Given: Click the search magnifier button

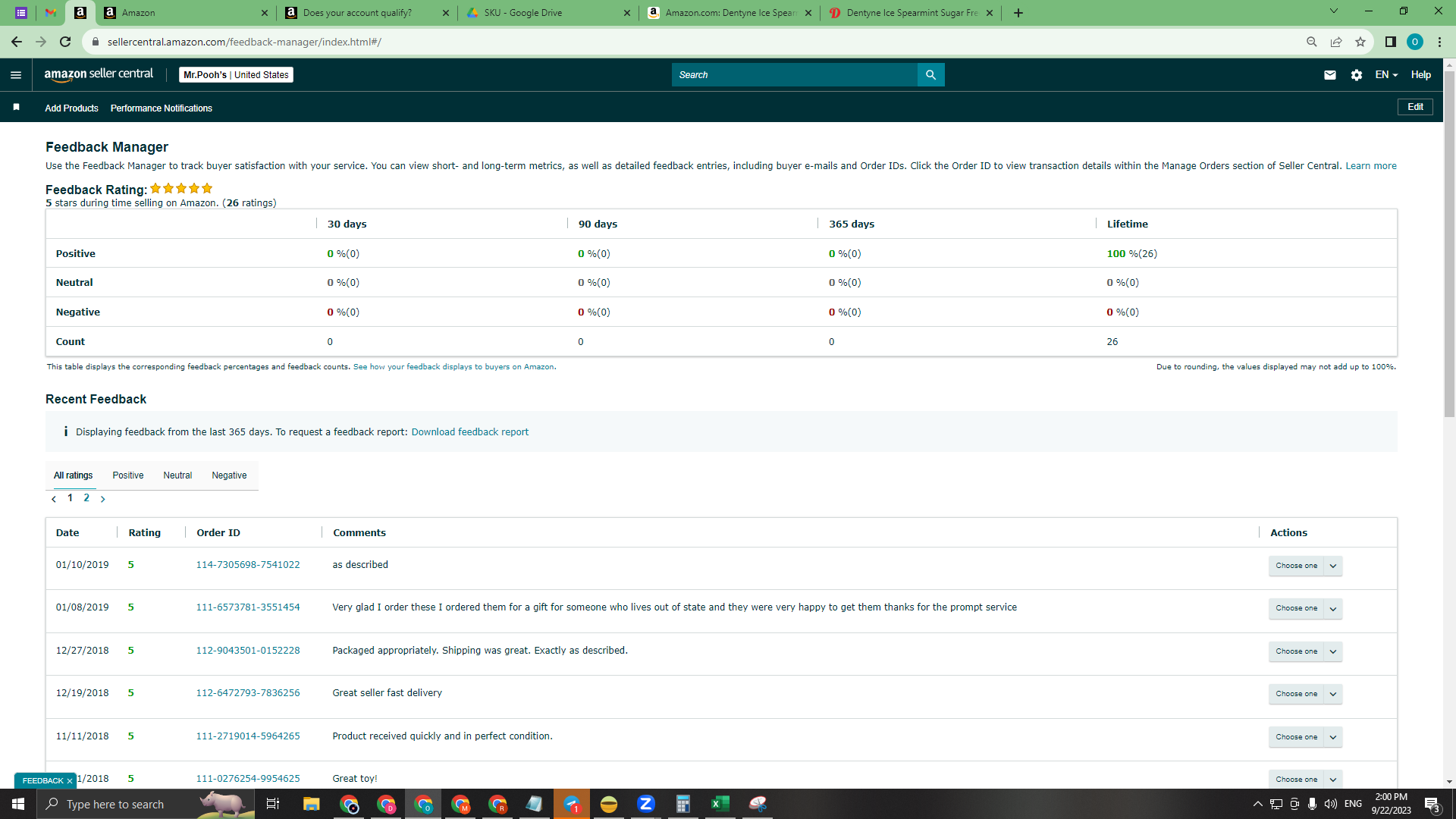Looking at the screenshot, I should (x=930, y=75).
